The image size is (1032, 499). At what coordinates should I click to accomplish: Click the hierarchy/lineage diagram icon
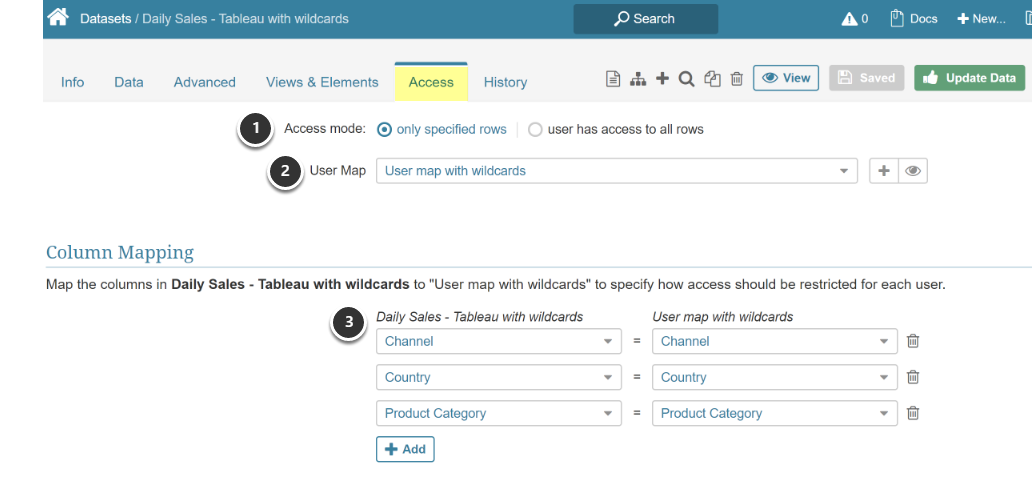point(637,79)
